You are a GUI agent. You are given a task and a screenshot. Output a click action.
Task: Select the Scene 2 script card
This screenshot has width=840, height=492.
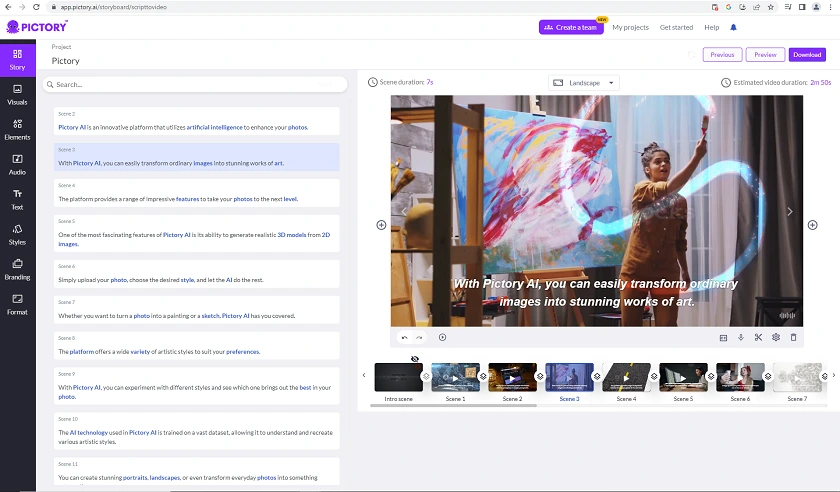coord(197,121)
